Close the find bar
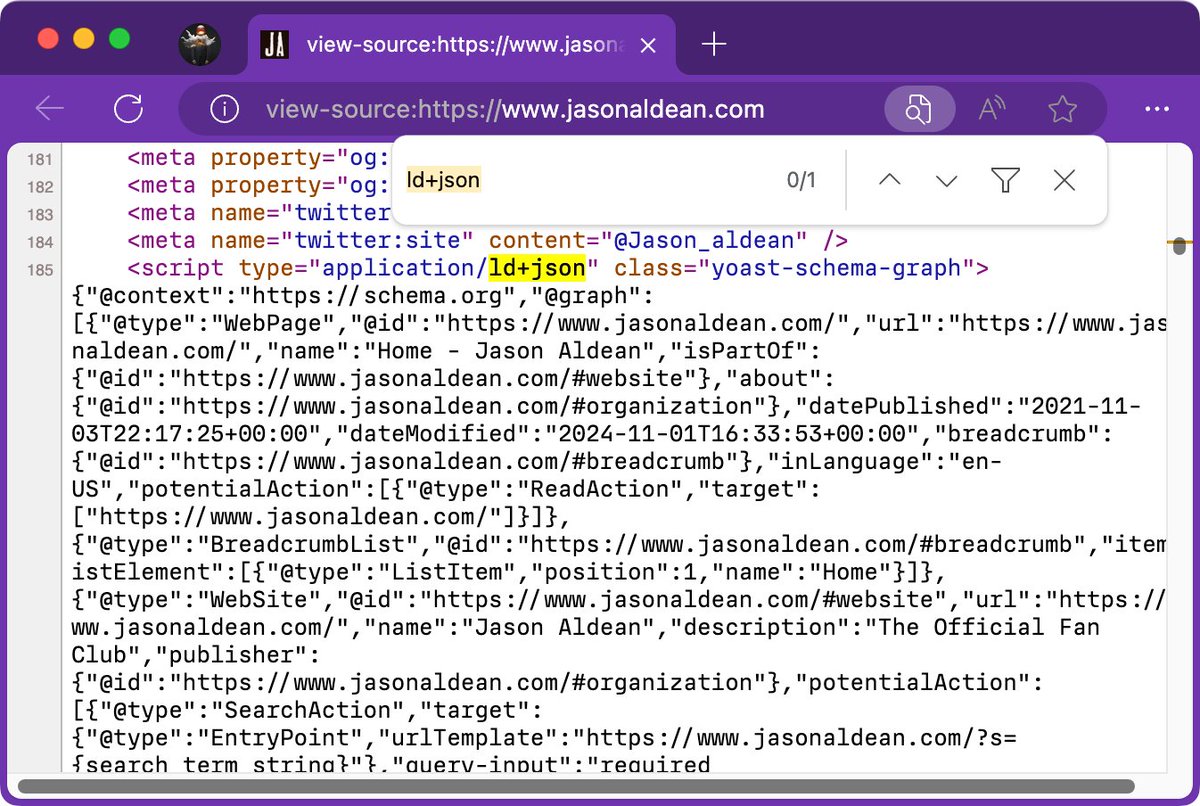This screenshot has height=806, width=1200. coord(1064,180)
